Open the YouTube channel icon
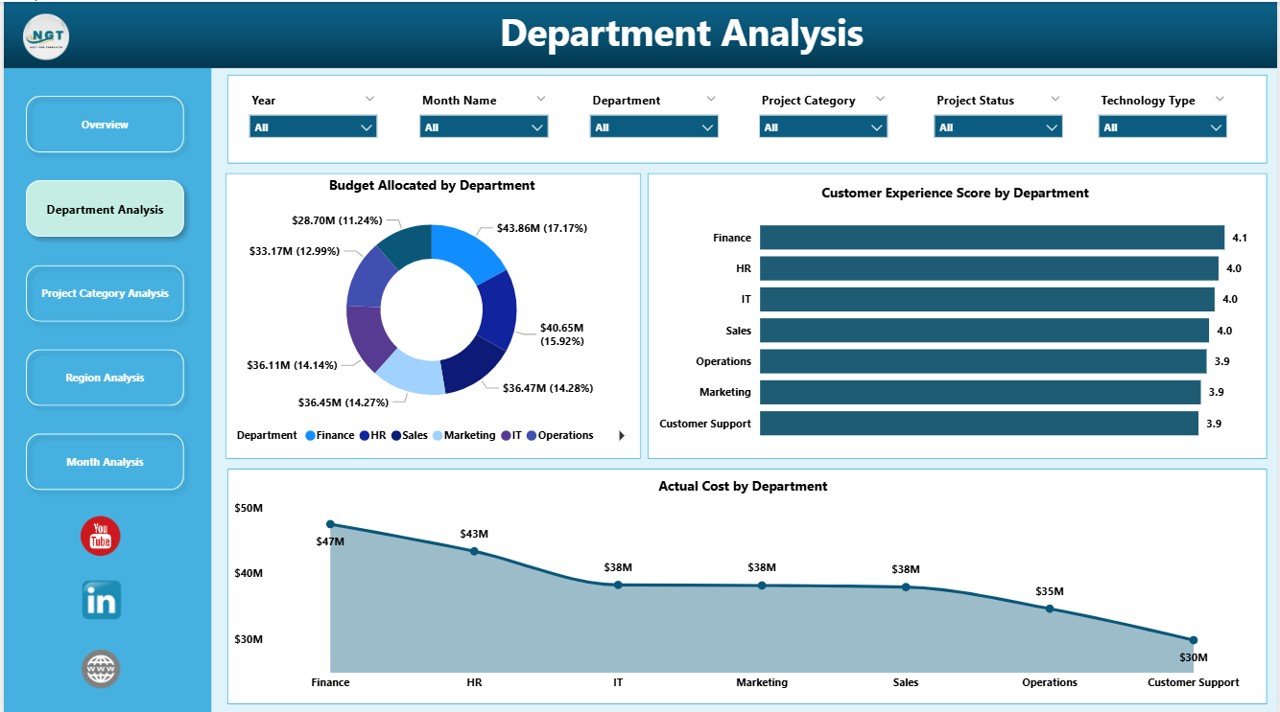This screenshot has height=712, width=1280. point(100,537)
